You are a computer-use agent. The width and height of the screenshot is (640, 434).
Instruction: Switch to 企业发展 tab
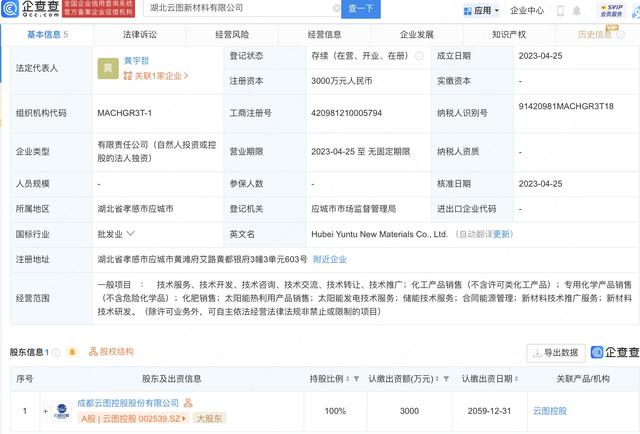416,35
